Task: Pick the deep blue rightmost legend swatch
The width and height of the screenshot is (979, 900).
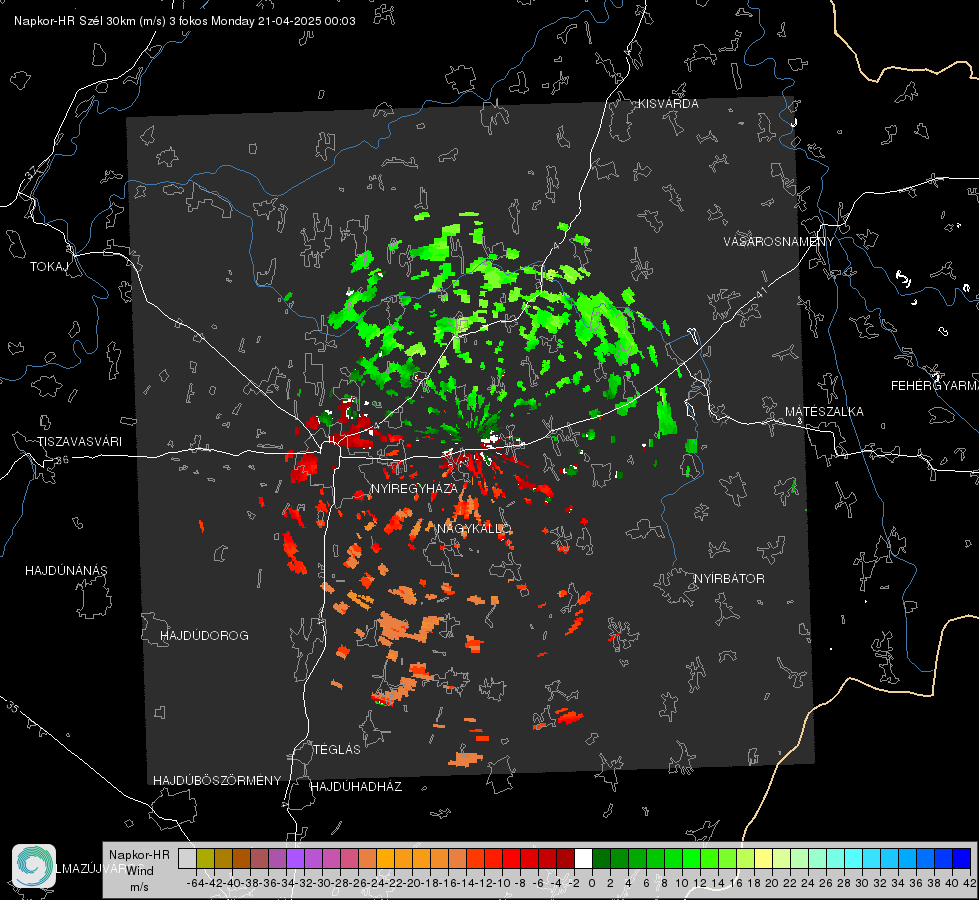Action: (x=962, y=858)
